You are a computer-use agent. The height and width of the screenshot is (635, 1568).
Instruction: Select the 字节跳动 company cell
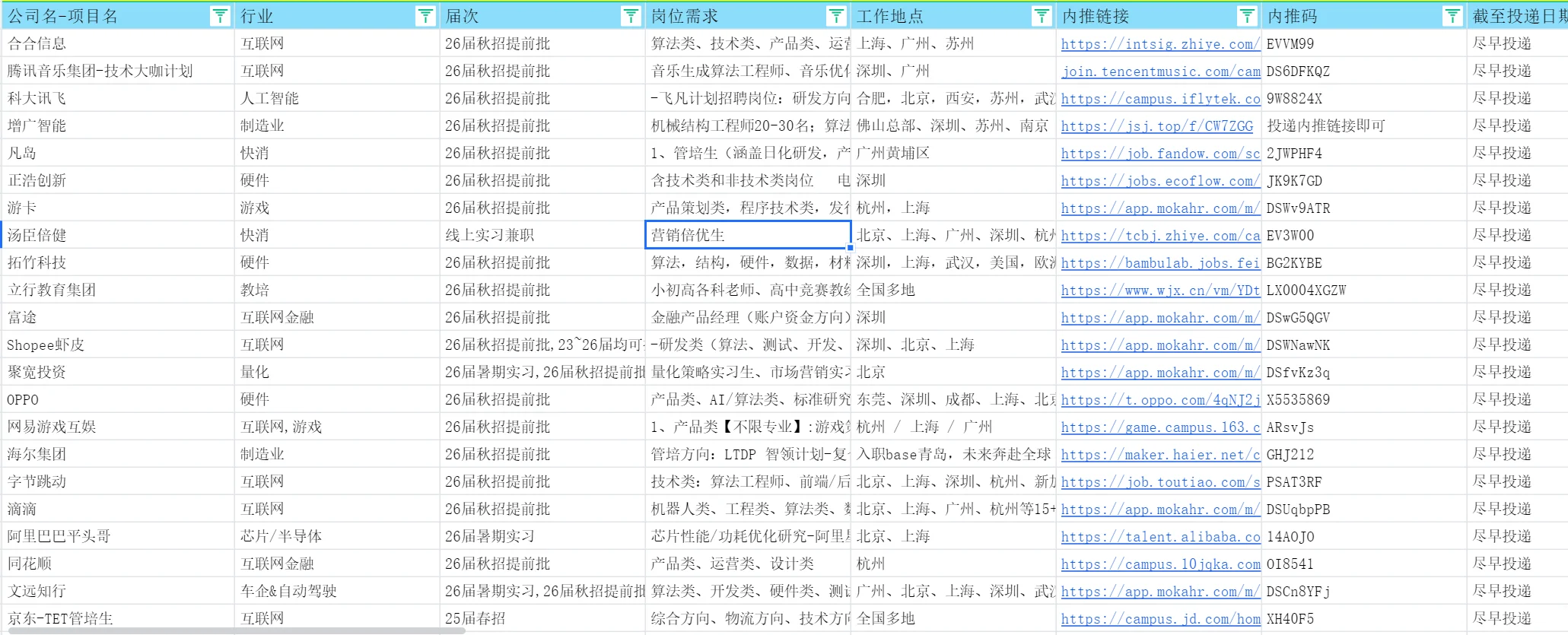[x=118, y=482]
